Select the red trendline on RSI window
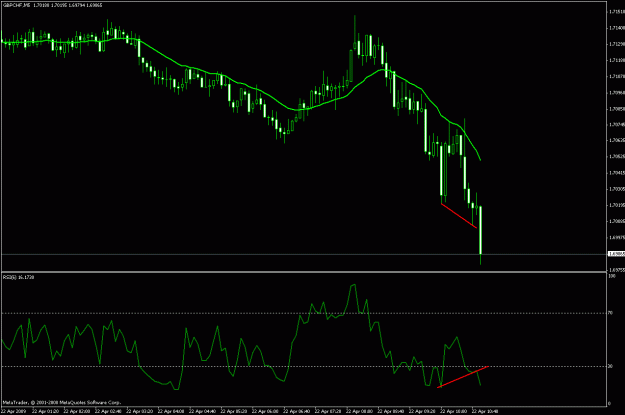The width and height of the screenshot is (625, 415). point(463,377)
